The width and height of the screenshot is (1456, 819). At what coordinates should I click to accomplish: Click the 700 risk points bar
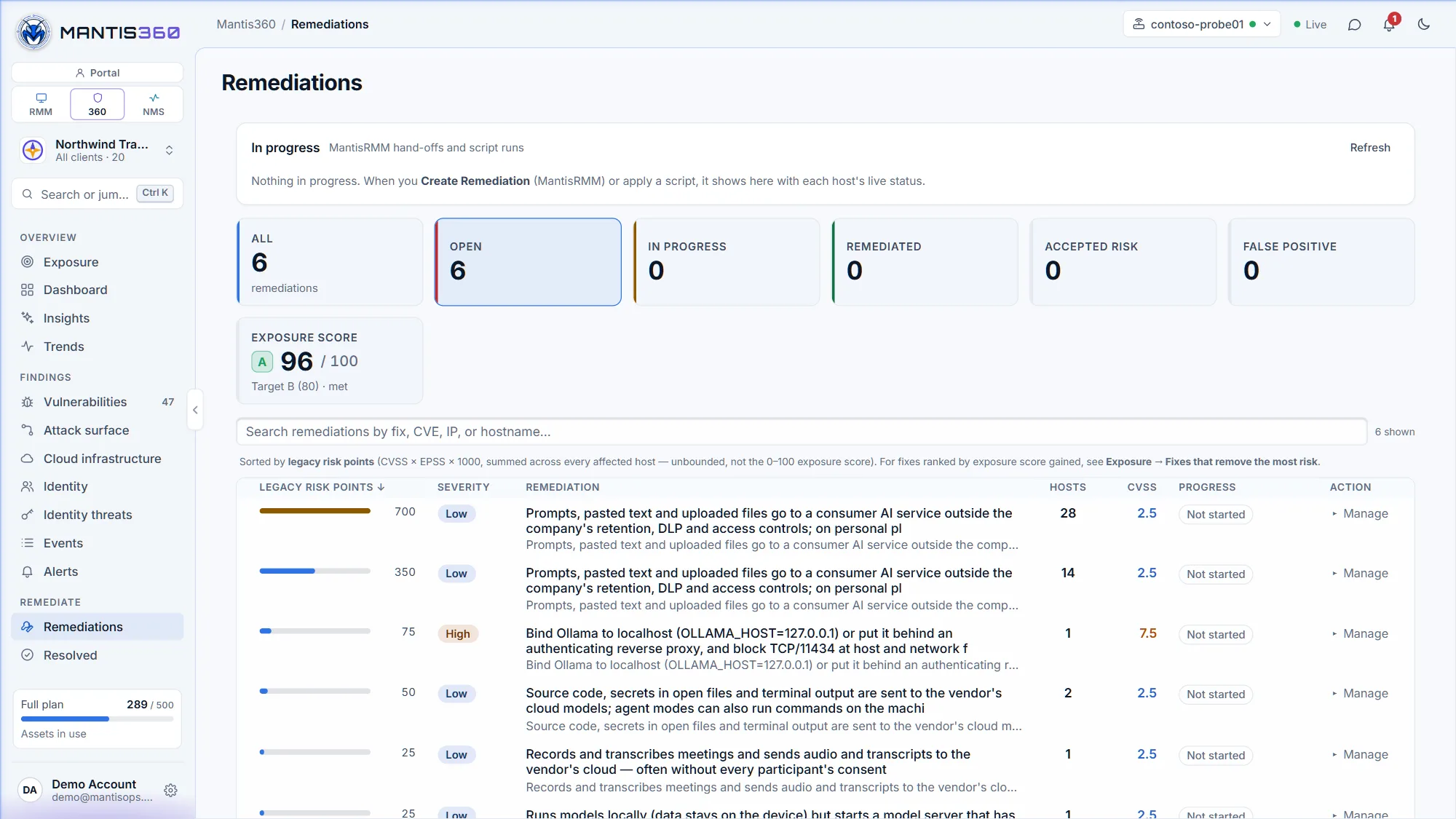[x=314, y=511]
